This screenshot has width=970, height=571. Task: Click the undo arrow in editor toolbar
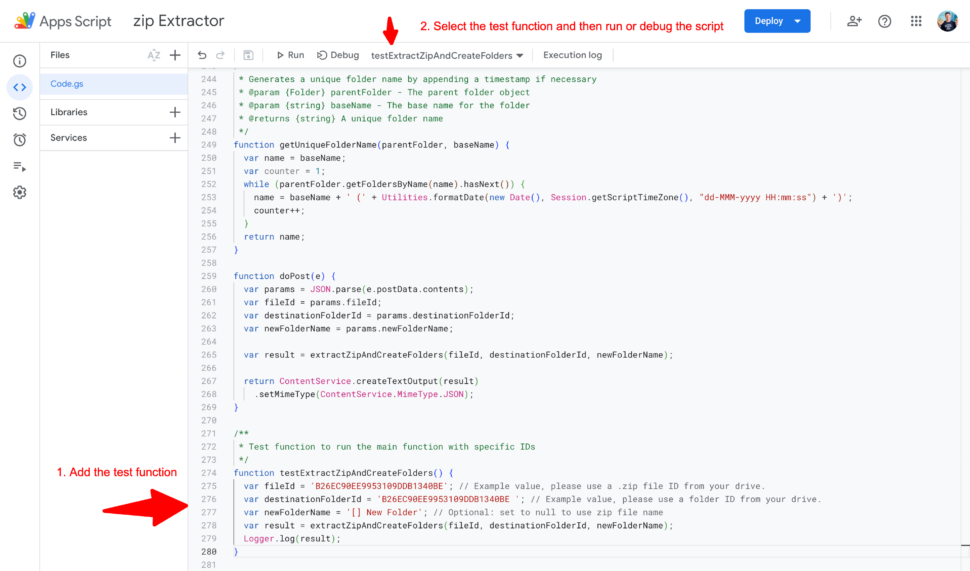(x=203, y=55)
